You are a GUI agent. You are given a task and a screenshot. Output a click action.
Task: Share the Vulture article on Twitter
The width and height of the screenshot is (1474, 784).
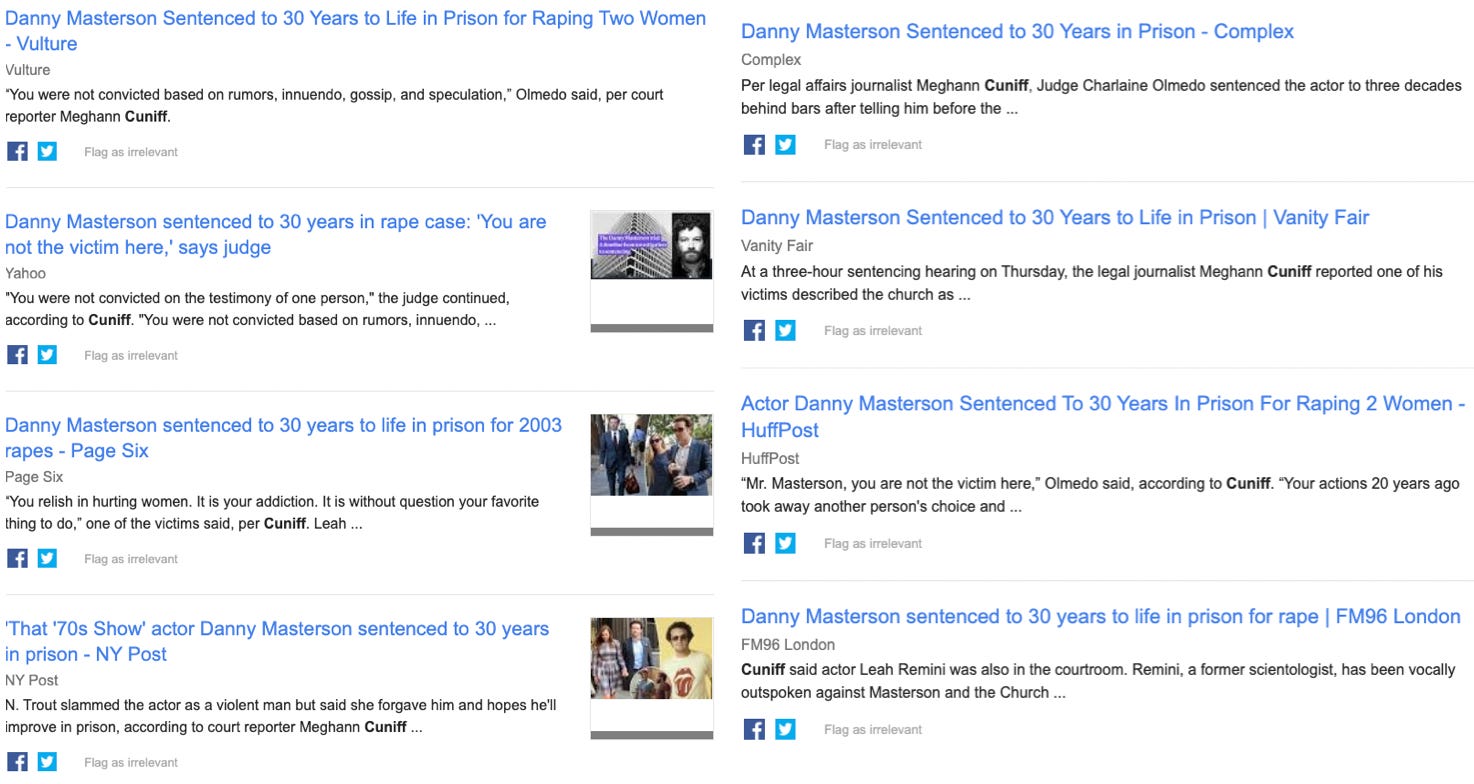(47, 151)
